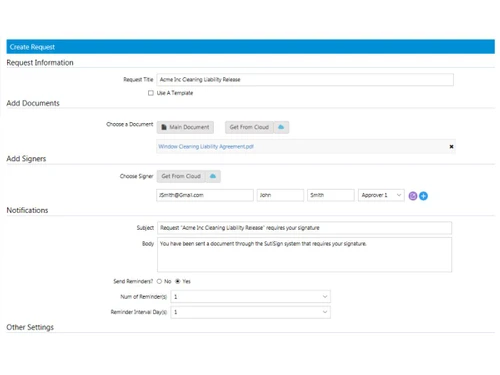The width and height of the screenshot is (500, 375).
Task: Click the Other Settings section heading
Action: click(30, 327)
